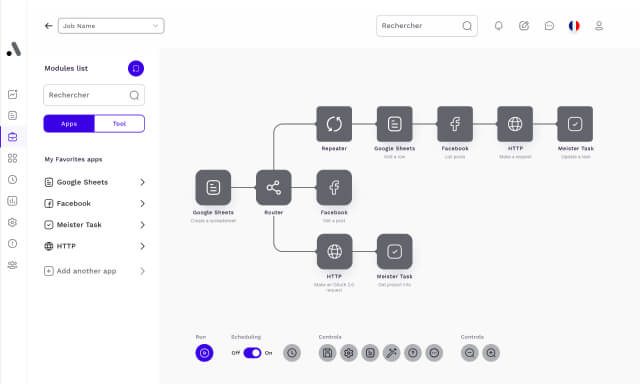This screenshot has height=384, width=640.
Task: Click the Run scenario play button
Action: (204, 353)
